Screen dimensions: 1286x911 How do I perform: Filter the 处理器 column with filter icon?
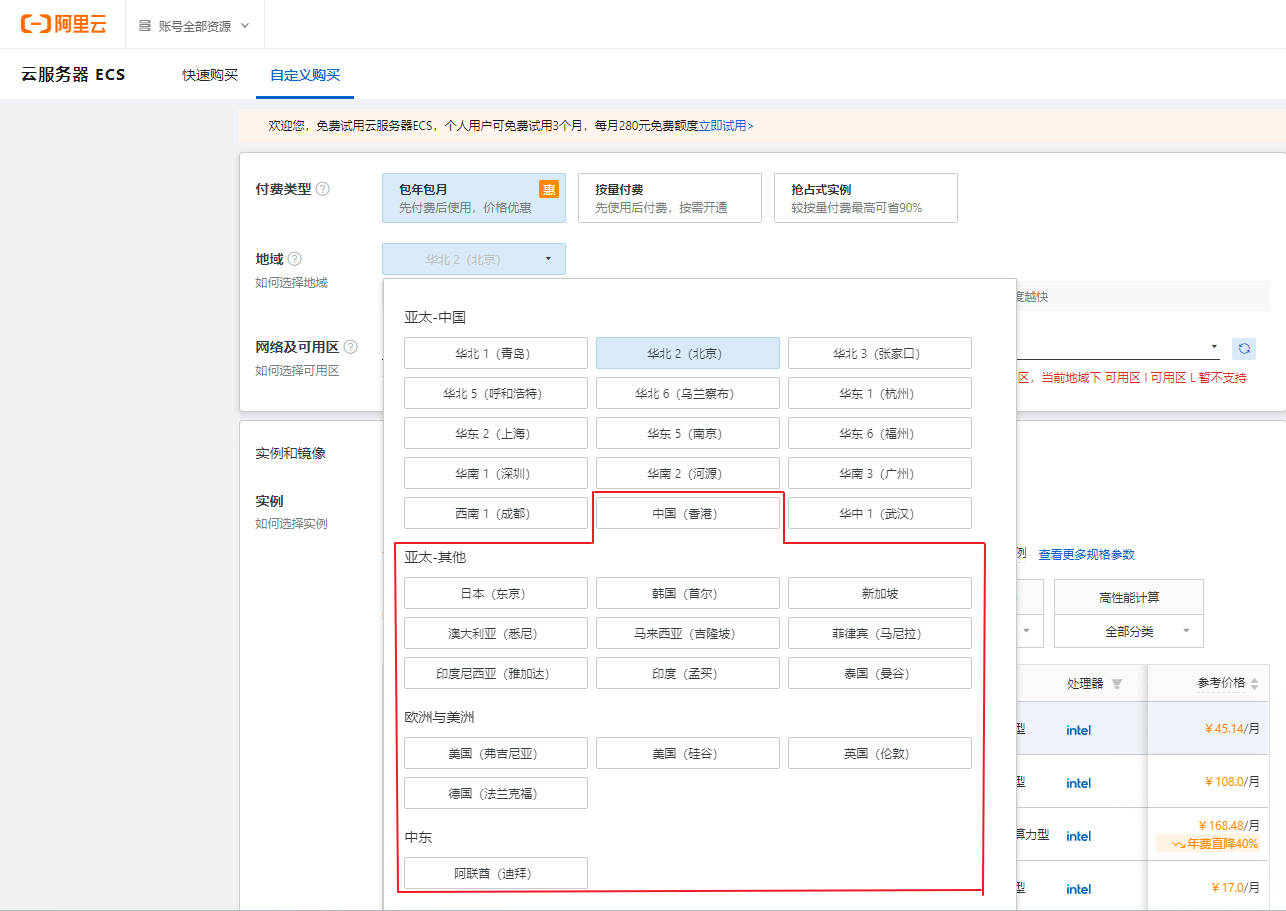click(1117, 684)
